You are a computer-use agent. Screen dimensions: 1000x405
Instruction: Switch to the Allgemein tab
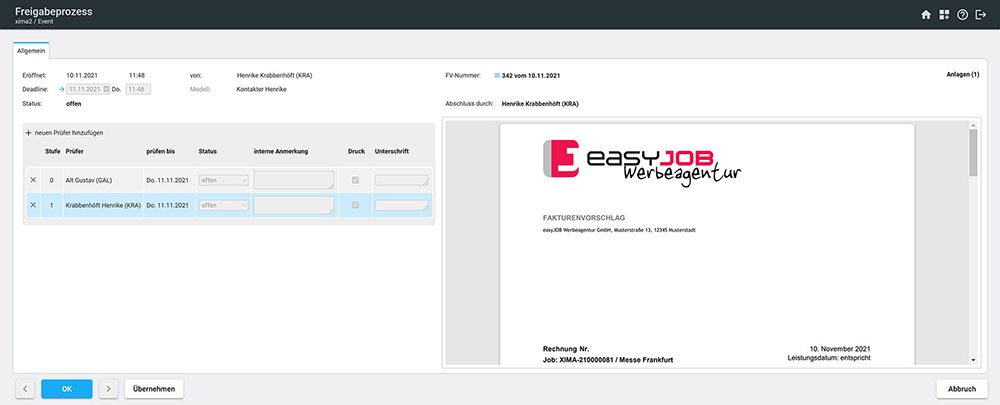(x=31, y=50)
